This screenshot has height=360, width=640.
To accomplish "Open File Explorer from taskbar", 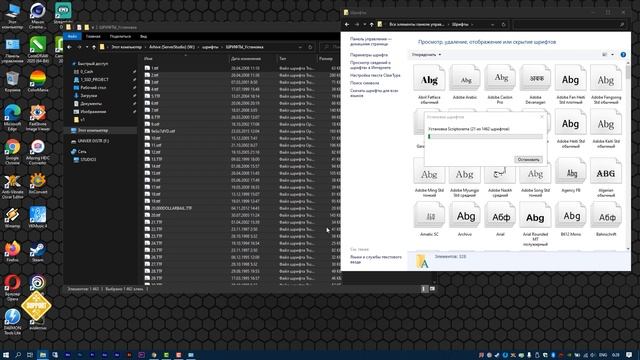I will point(42,355).
